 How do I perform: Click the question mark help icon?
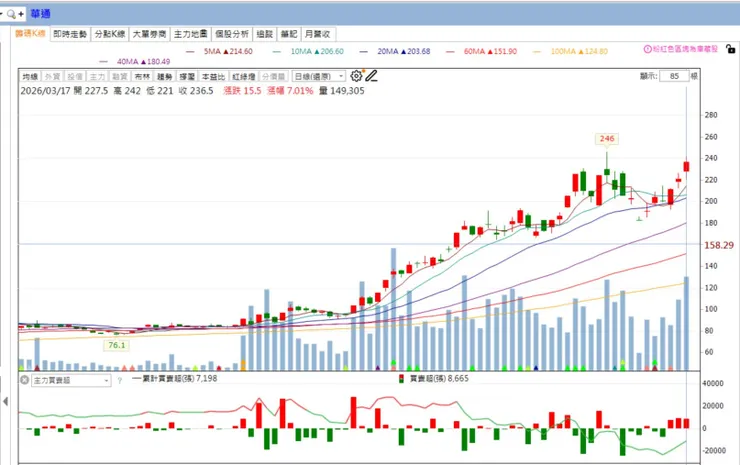(x=119, y=380)
